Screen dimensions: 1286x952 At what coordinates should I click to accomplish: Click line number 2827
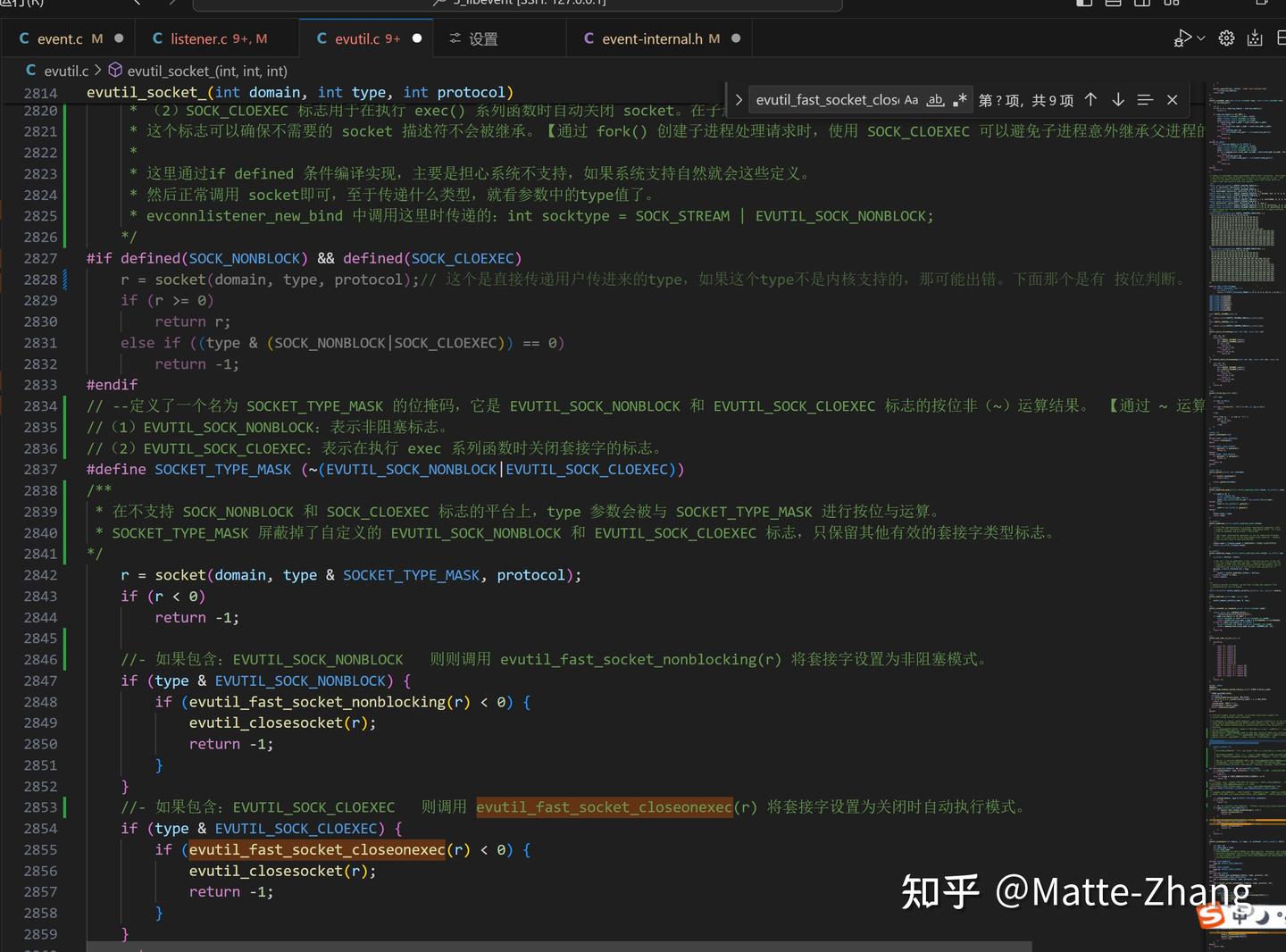[40, 258]
